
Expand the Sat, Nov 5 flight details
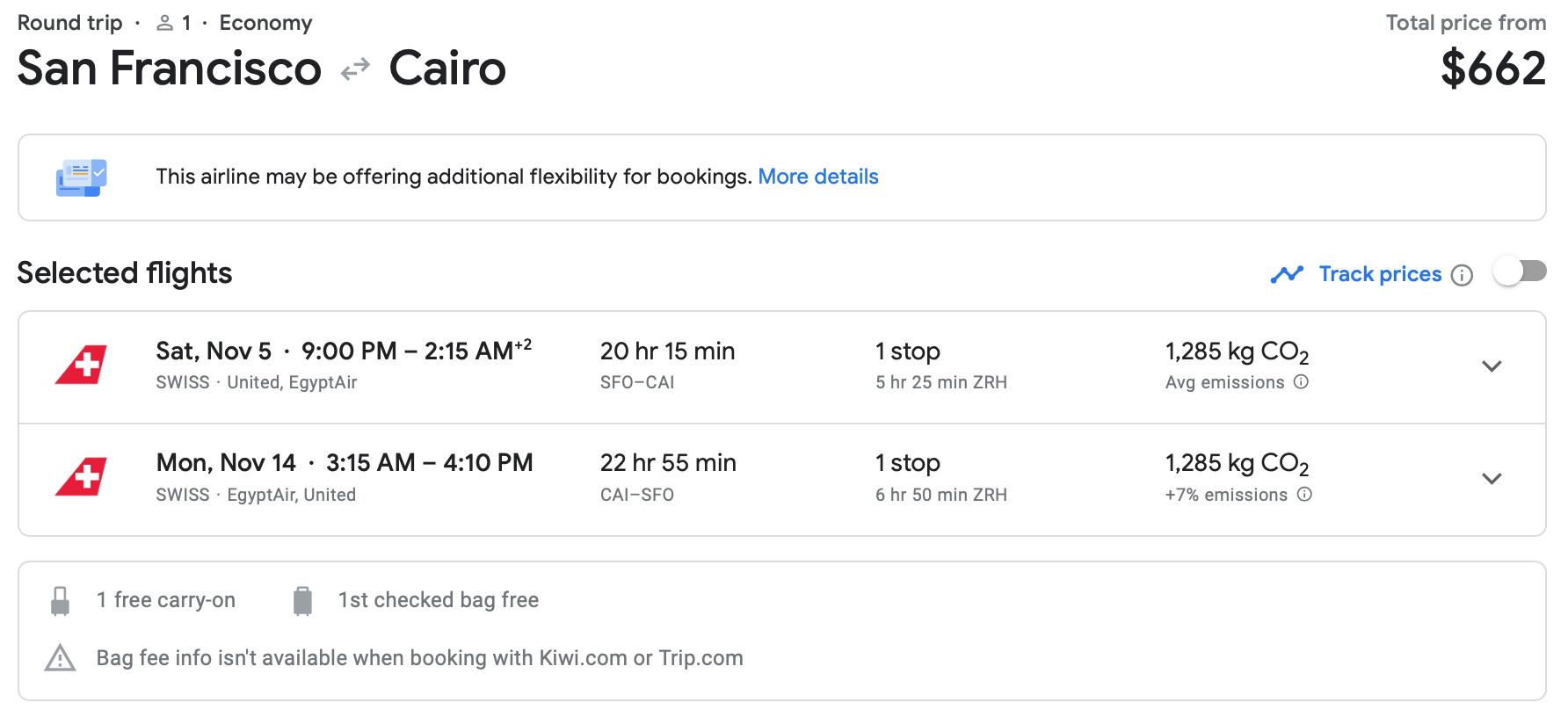[1492, 366]
